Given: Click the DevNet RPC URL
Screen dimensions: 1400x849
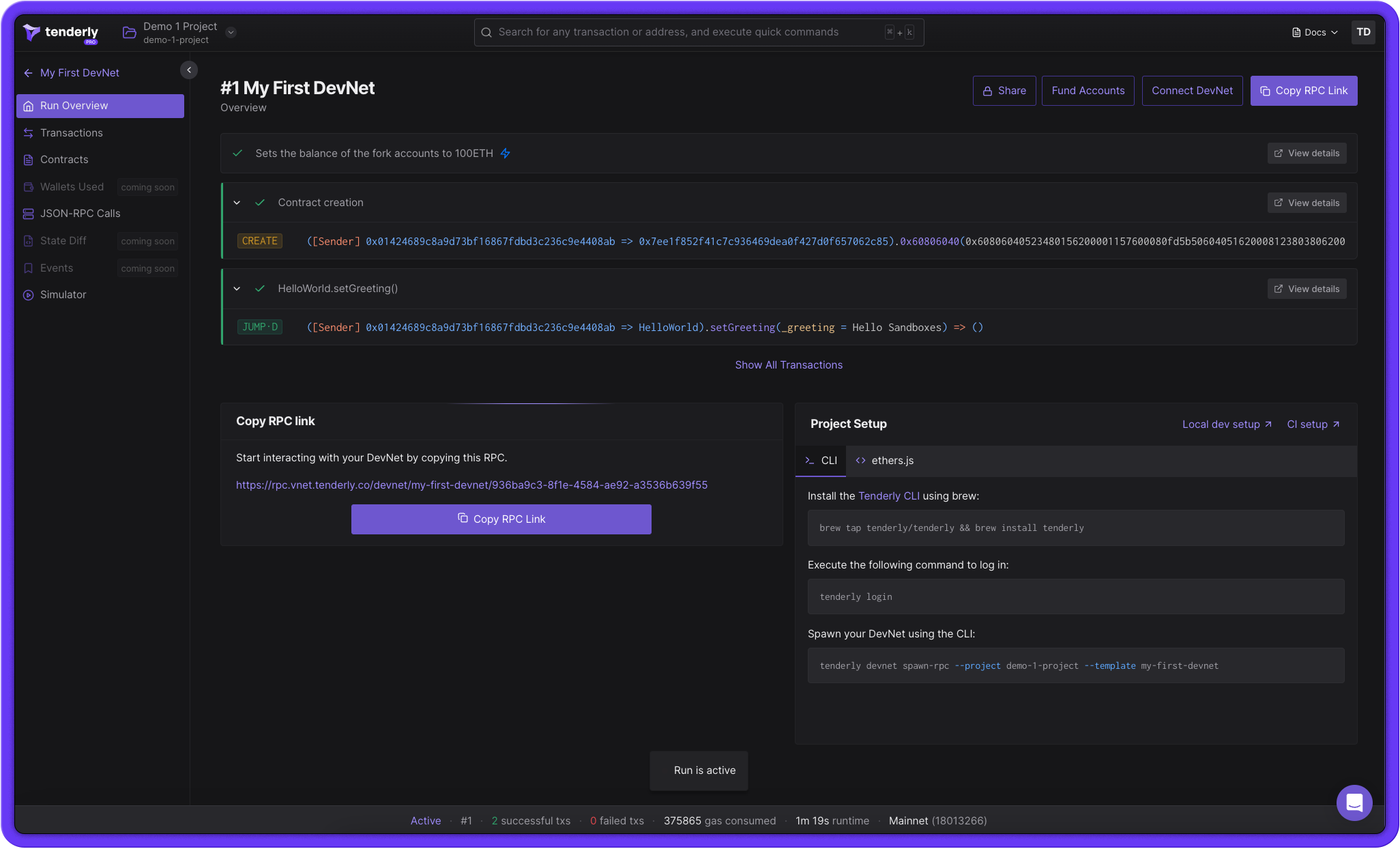Looking at the screenshot, I should 471,485.
